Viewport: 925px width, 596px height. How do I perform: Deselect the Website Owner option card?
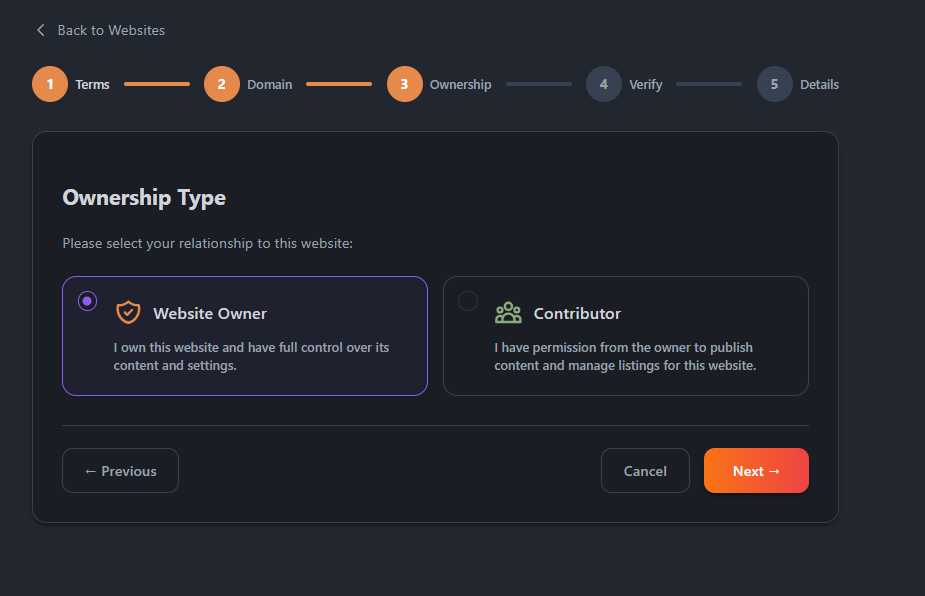pos(245,336)
